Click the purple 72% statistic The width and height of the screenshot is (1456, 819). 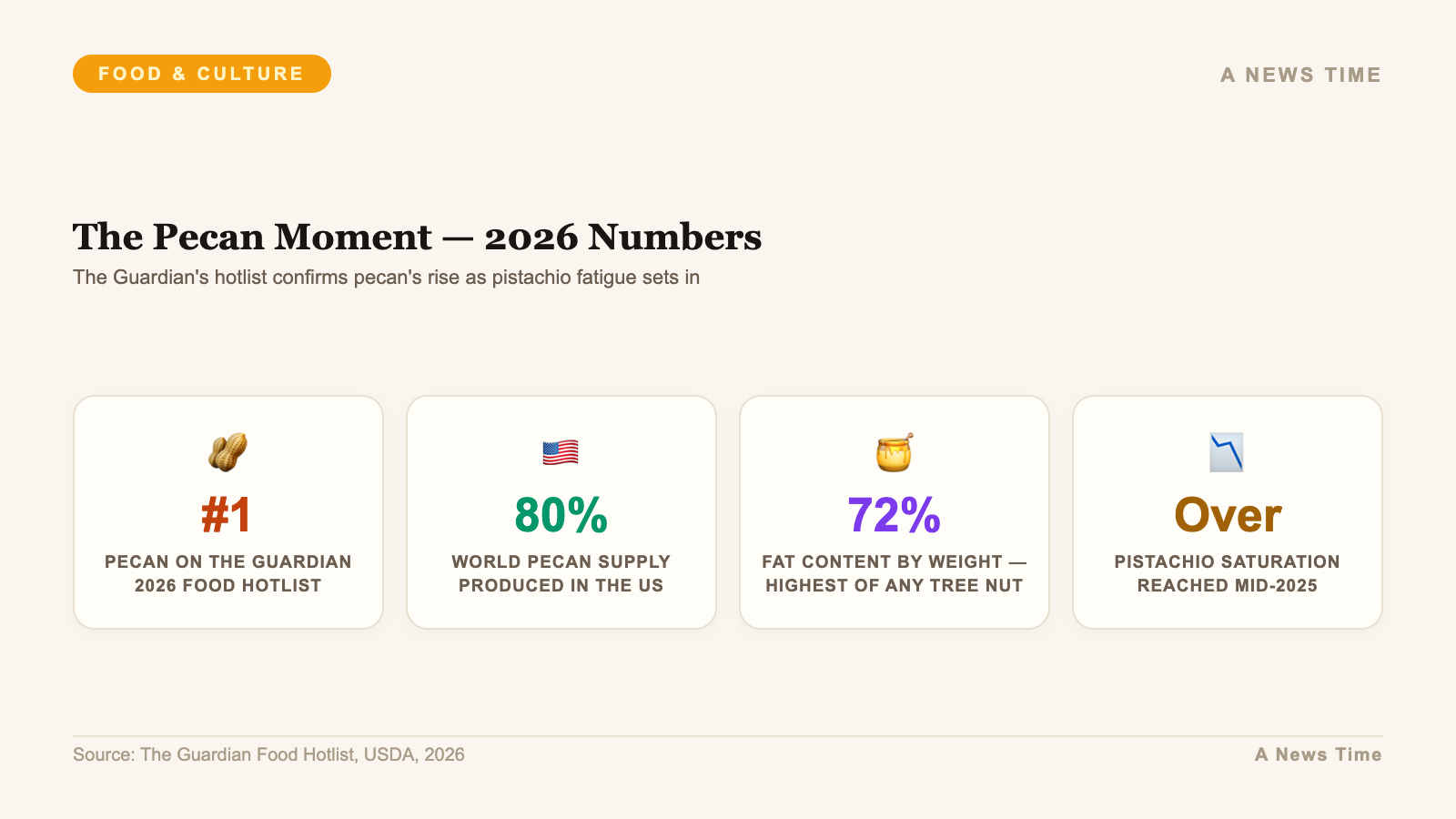[x=894, y=515]
